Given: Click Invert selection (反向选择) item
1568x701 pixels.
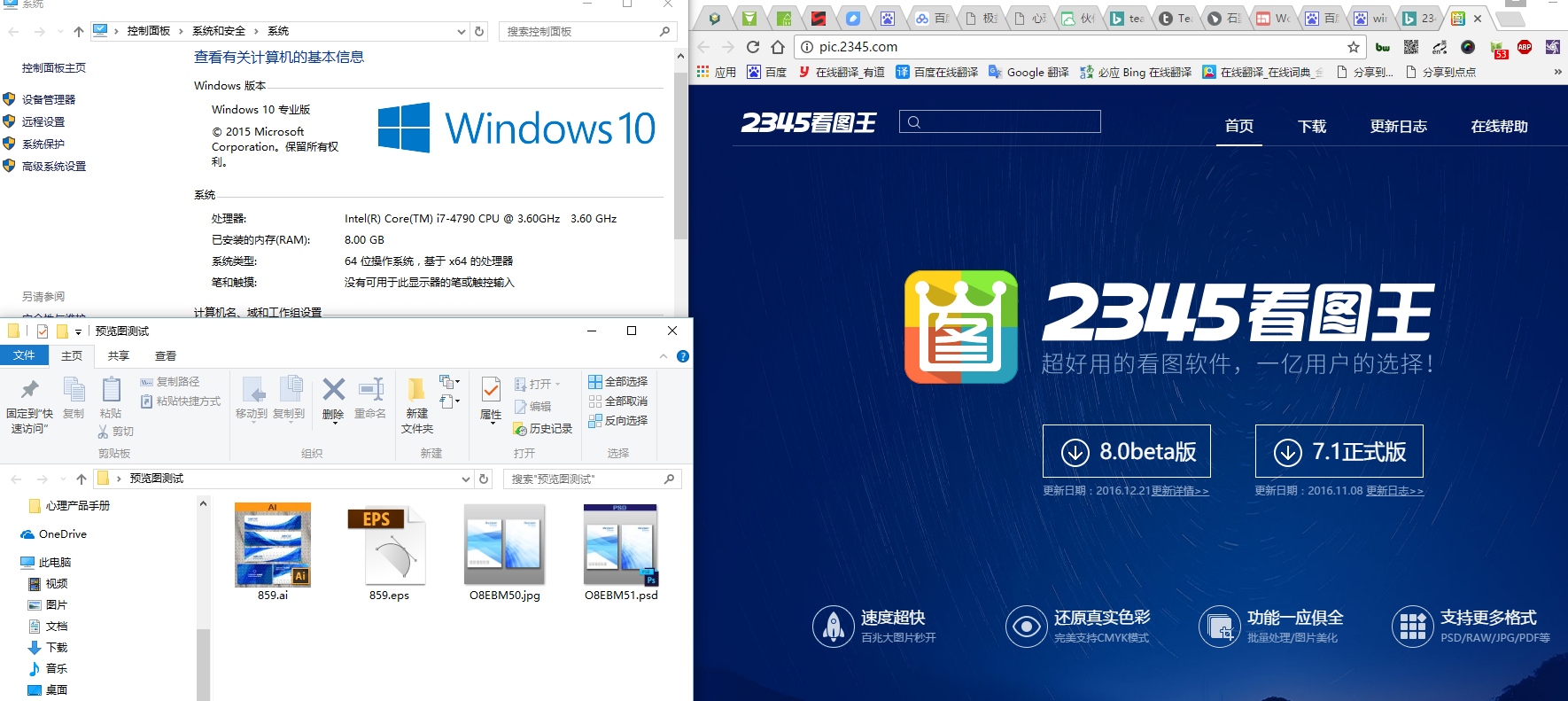Looking at the screenshot, I should pos(618,421).
